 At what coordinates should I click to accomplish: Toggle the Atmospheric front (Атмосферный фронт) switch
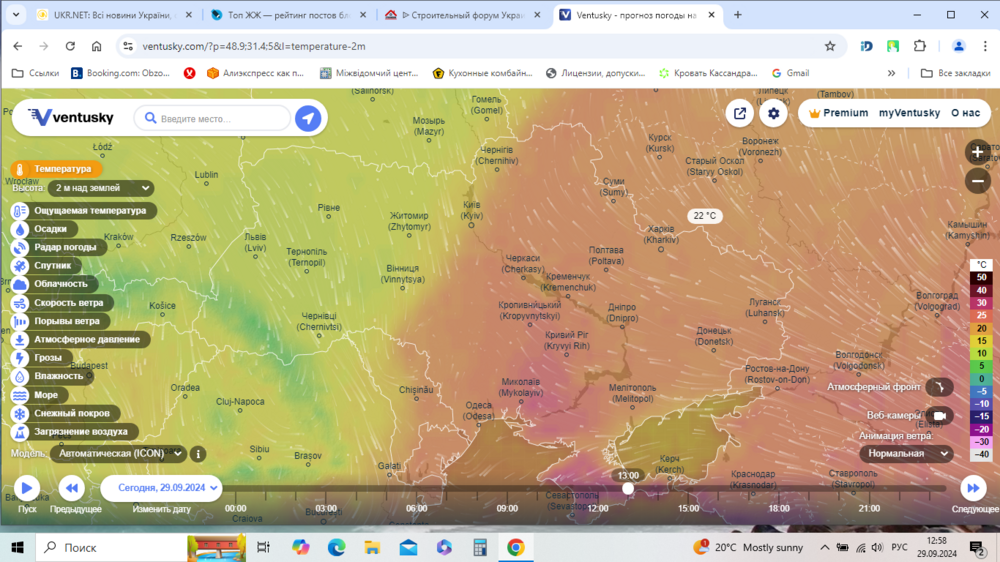[x=939, y=387]
